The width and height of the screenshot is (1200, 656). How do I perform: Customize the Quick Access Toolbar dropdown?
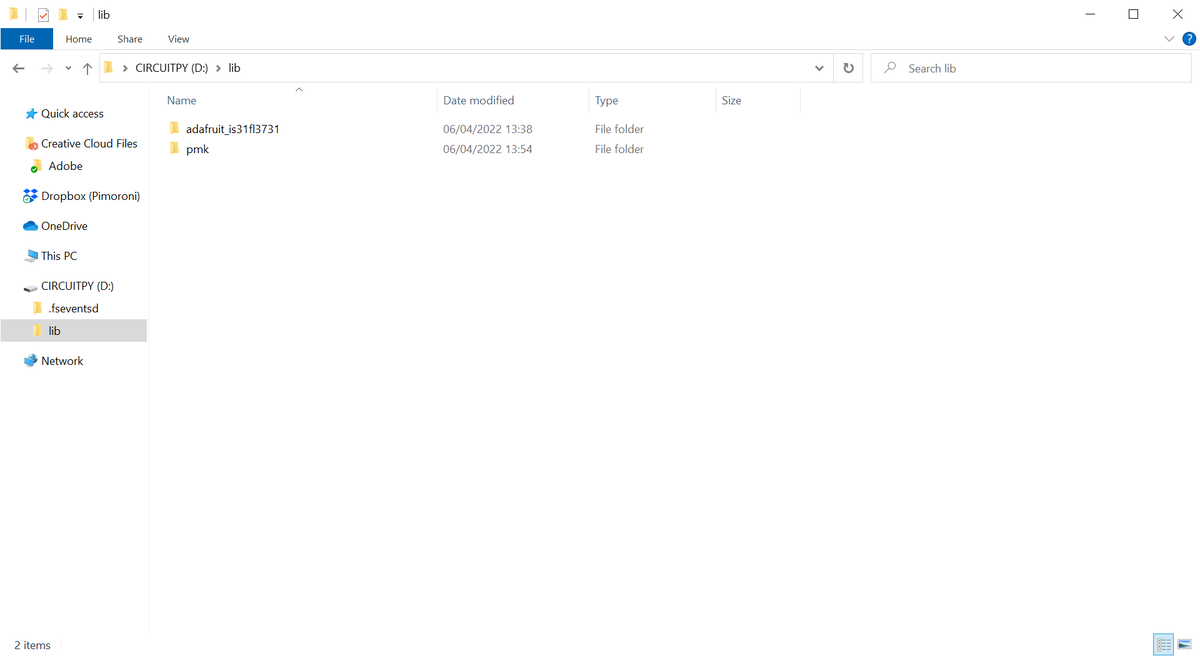(80, 16)
